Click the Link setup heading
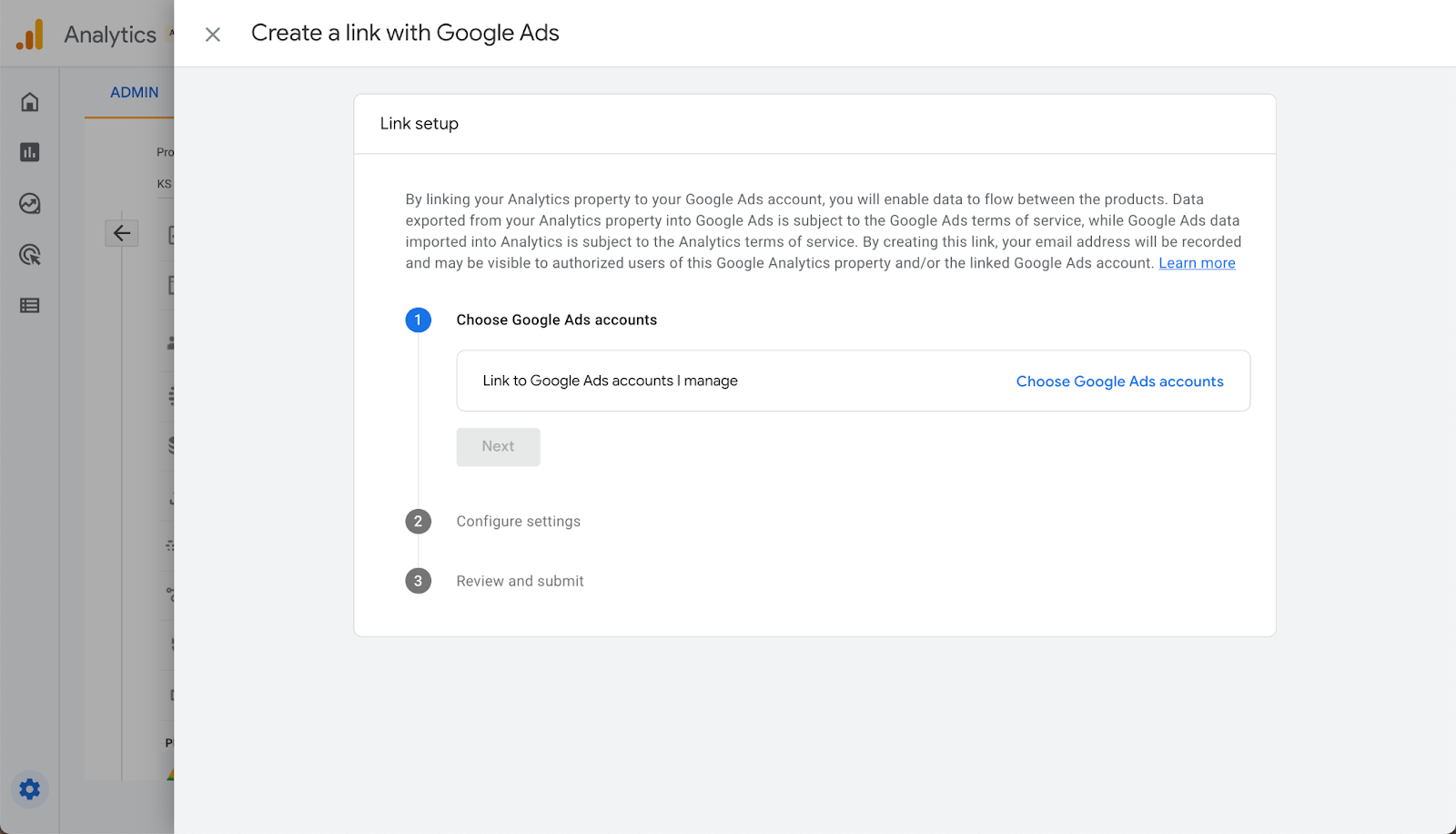This screenshot has height=834, width=1456. tap(420, 124)
